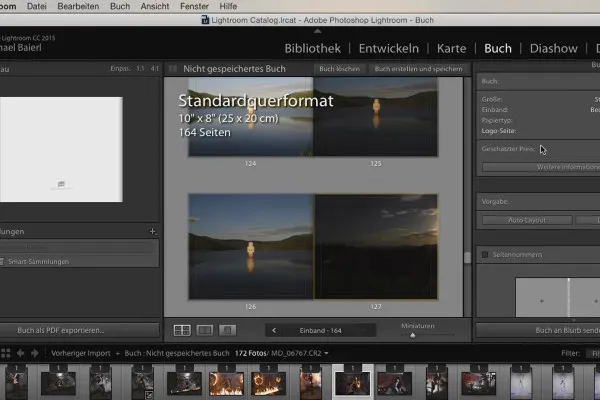Image resolution: width=600 pixels, height=400 pixels.
Task: Set preview zoom to 4:1
Action: (154, 69)
